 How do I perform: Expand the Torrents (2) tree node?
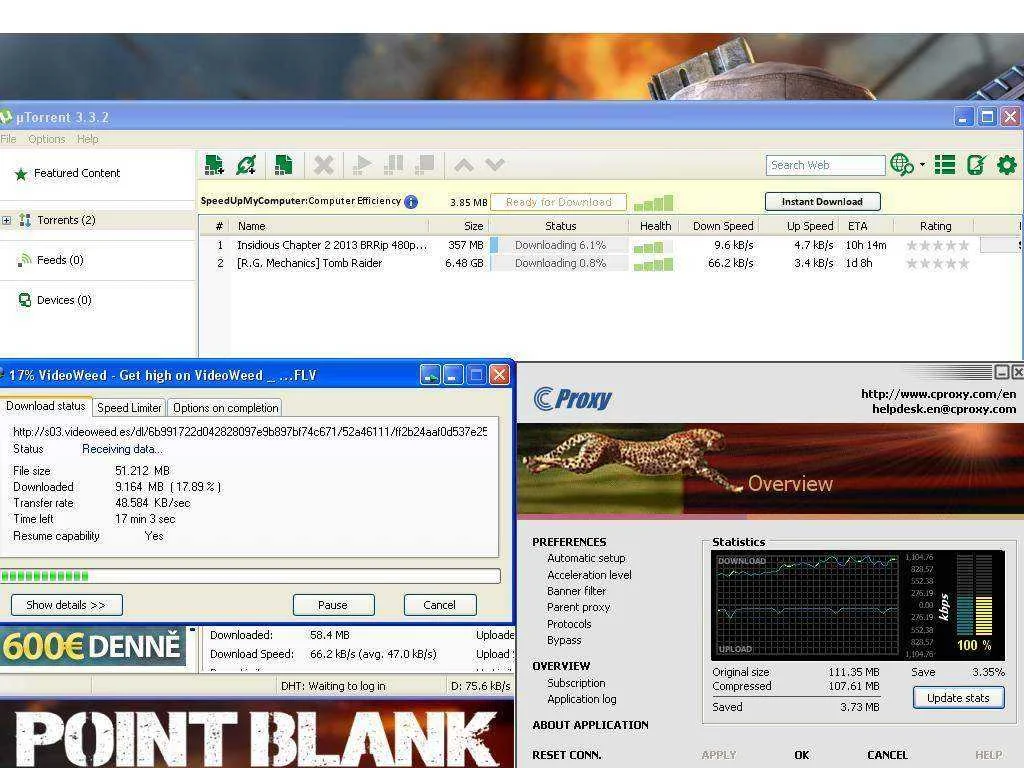click(7, 221)
